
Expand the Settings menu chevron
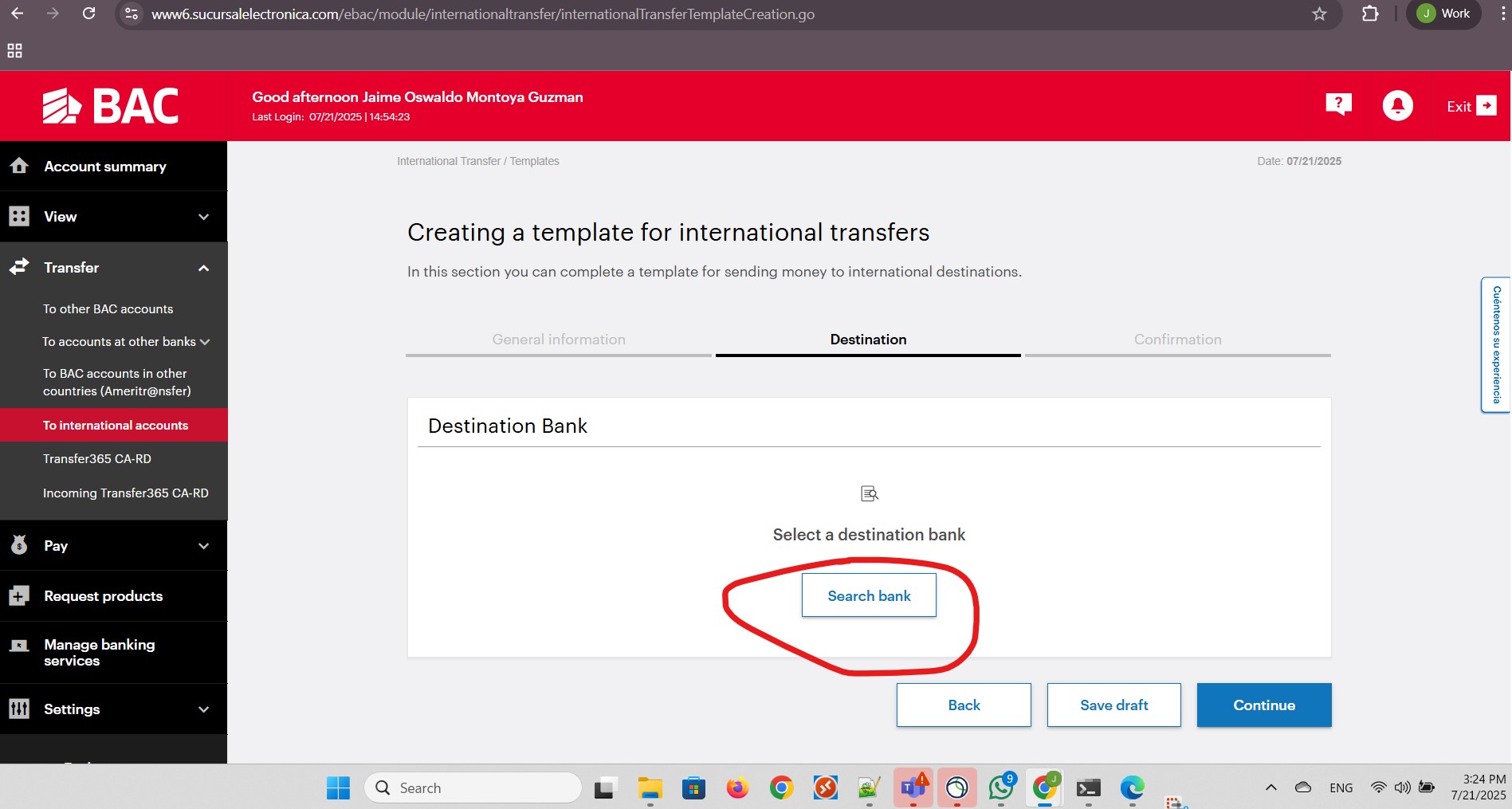click(204, 709)
